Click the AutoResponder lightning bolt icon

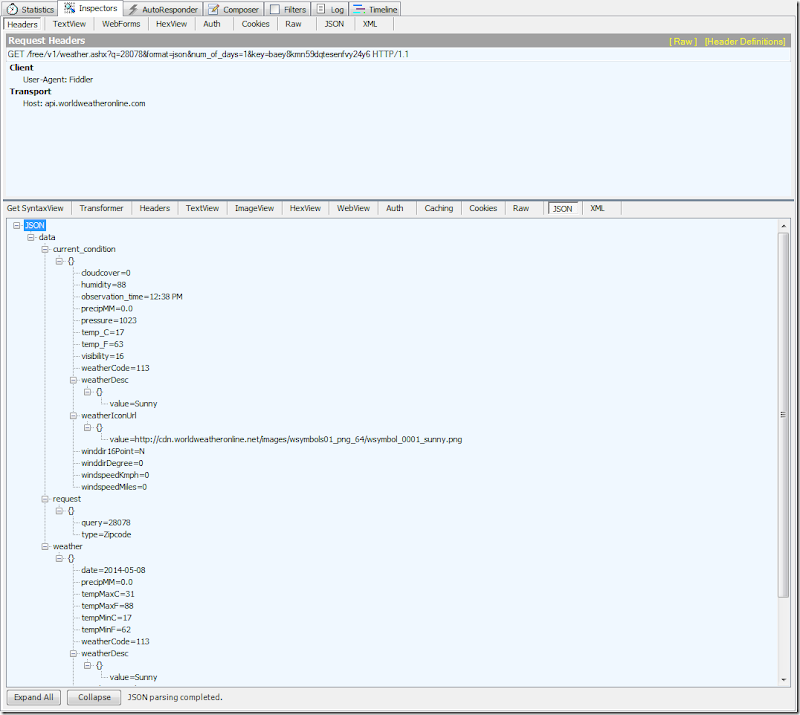point(132,9)
